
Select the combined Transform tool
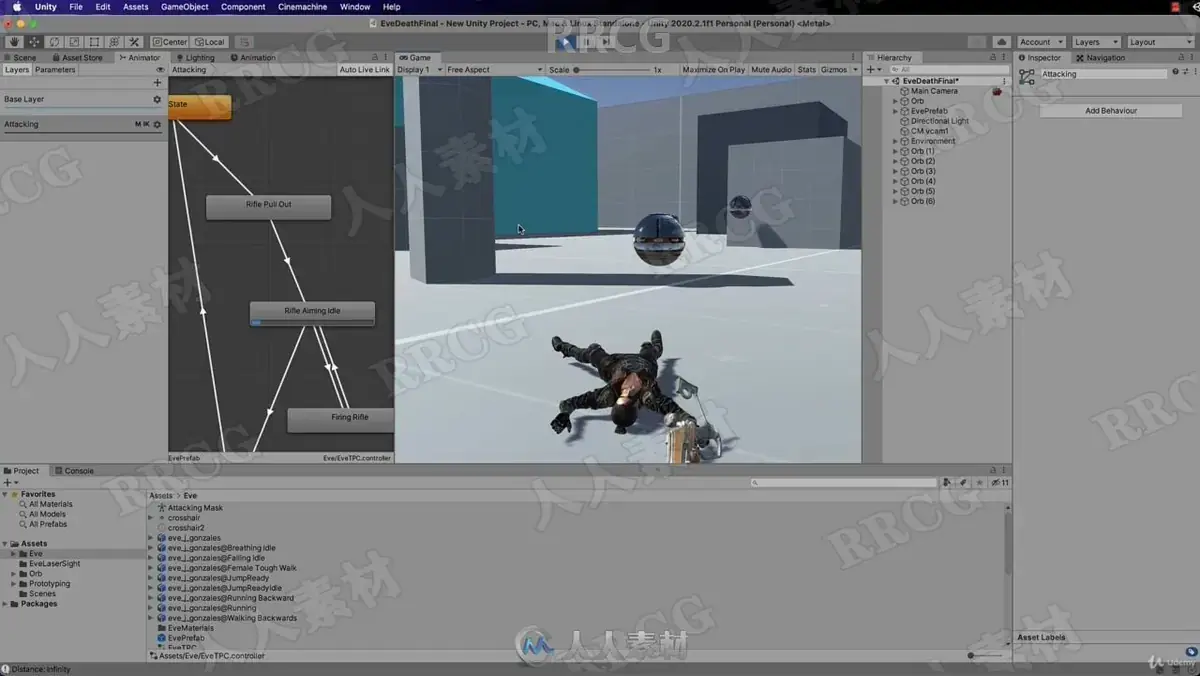pyautogui.click(x=114, y=42)
